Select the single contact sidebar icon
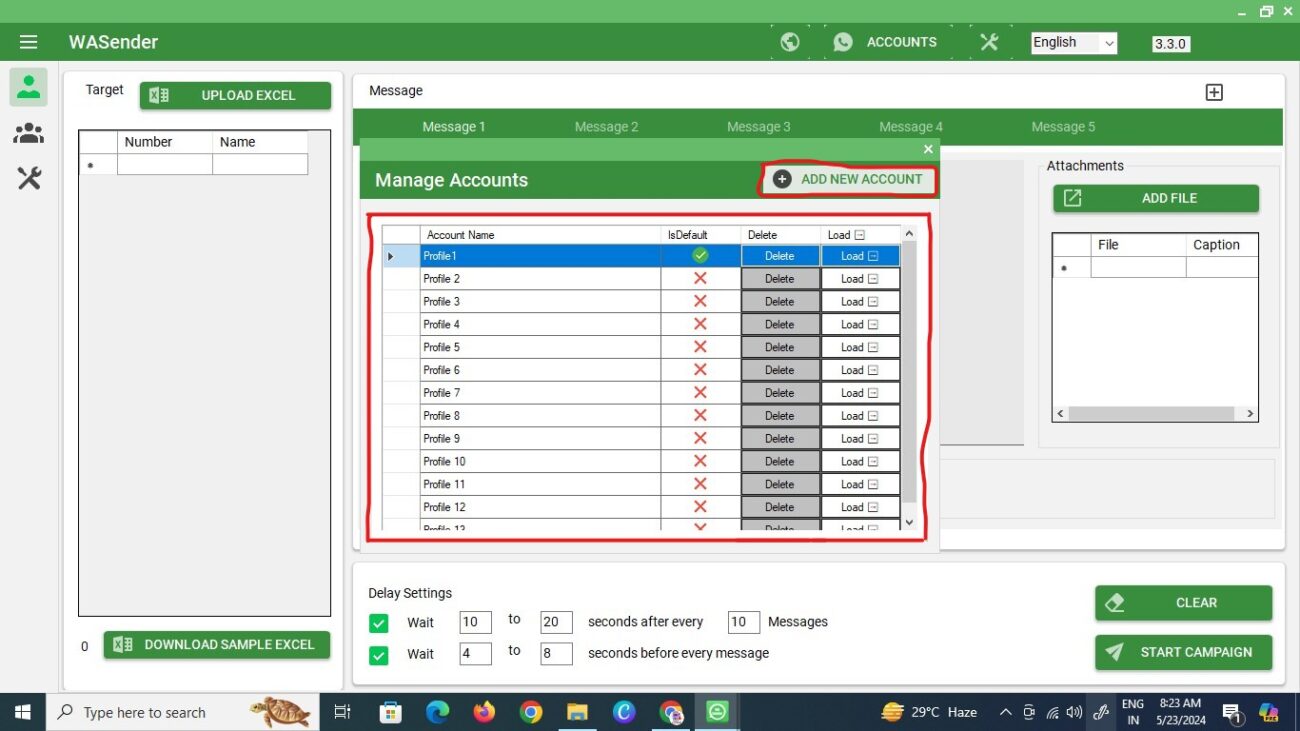 coord(29,87)
